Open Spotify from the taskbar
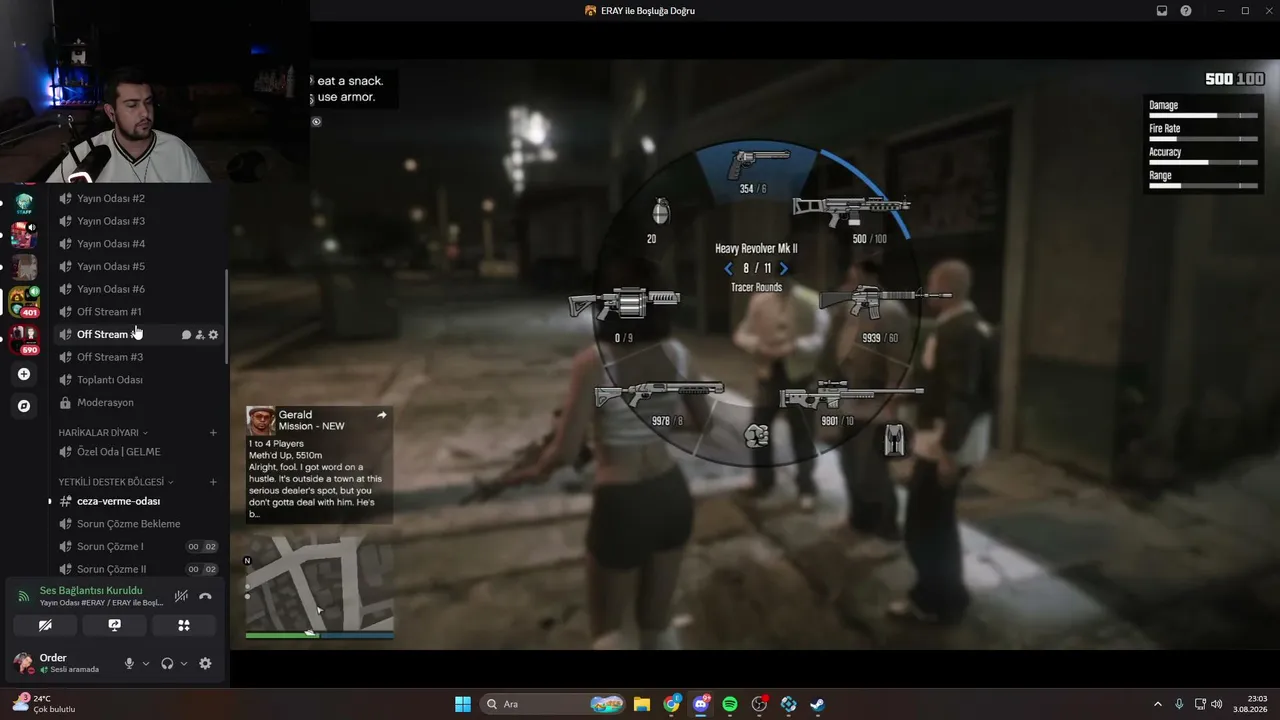1280x720 pixels. pos(730,704)
